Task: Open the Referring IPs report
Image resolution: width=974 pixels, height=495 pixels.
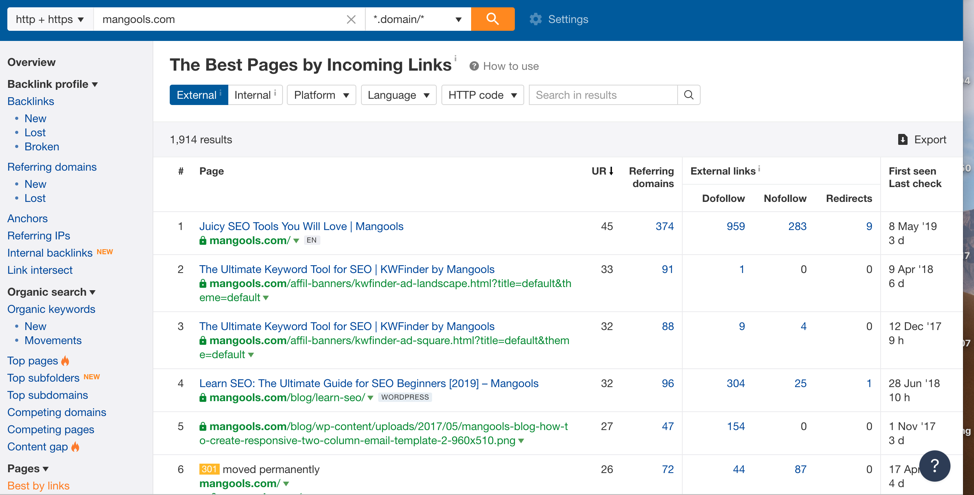Action: 39,236
